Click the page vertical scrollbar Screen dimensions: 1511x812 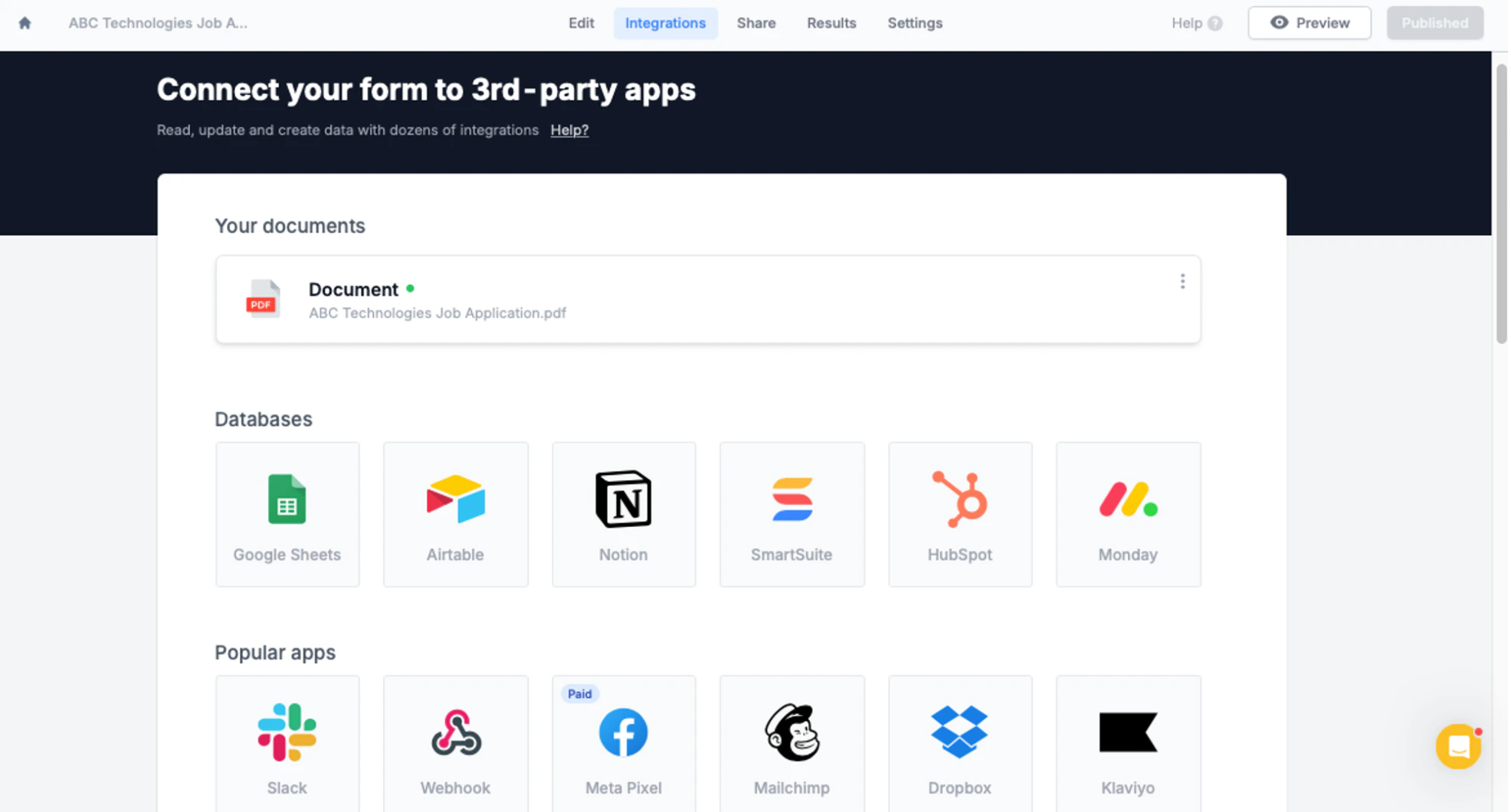pos(1501,205)
